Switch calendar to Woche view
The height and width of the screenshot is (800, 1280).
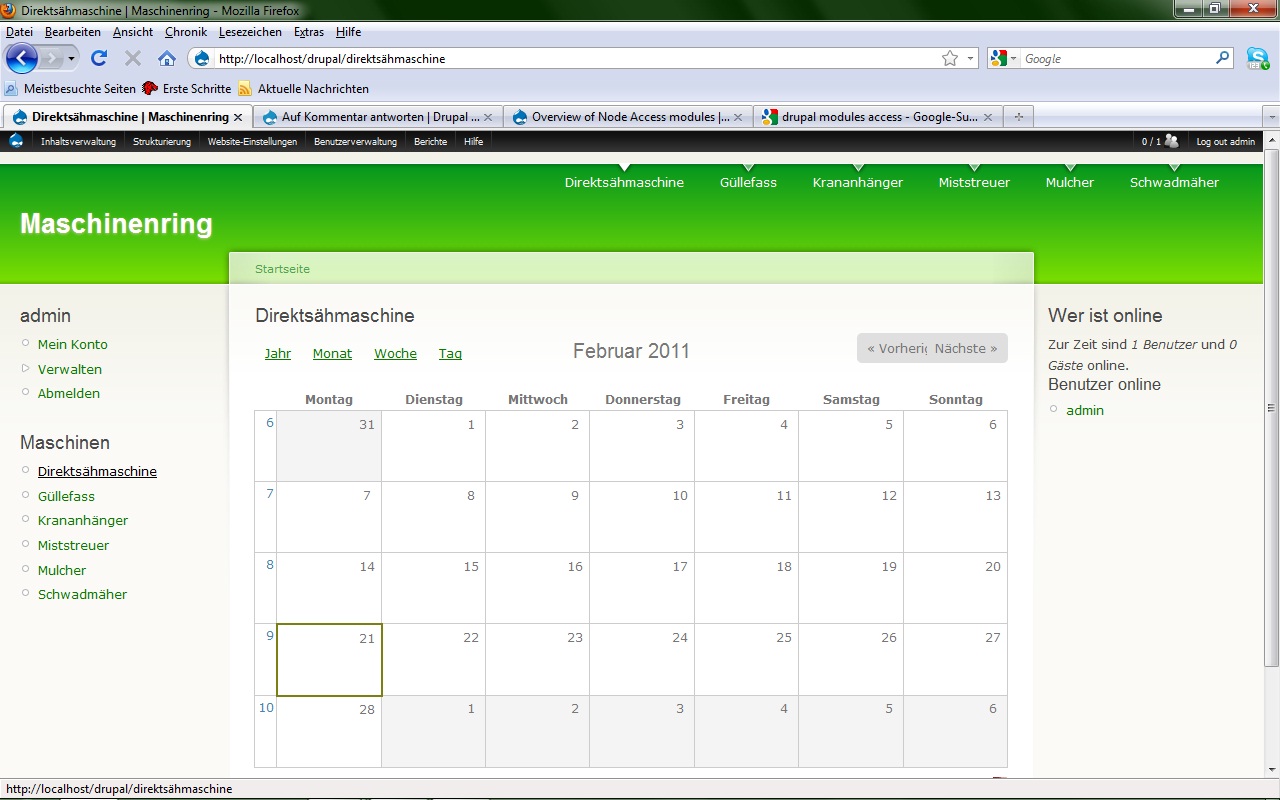click(395, 353)
